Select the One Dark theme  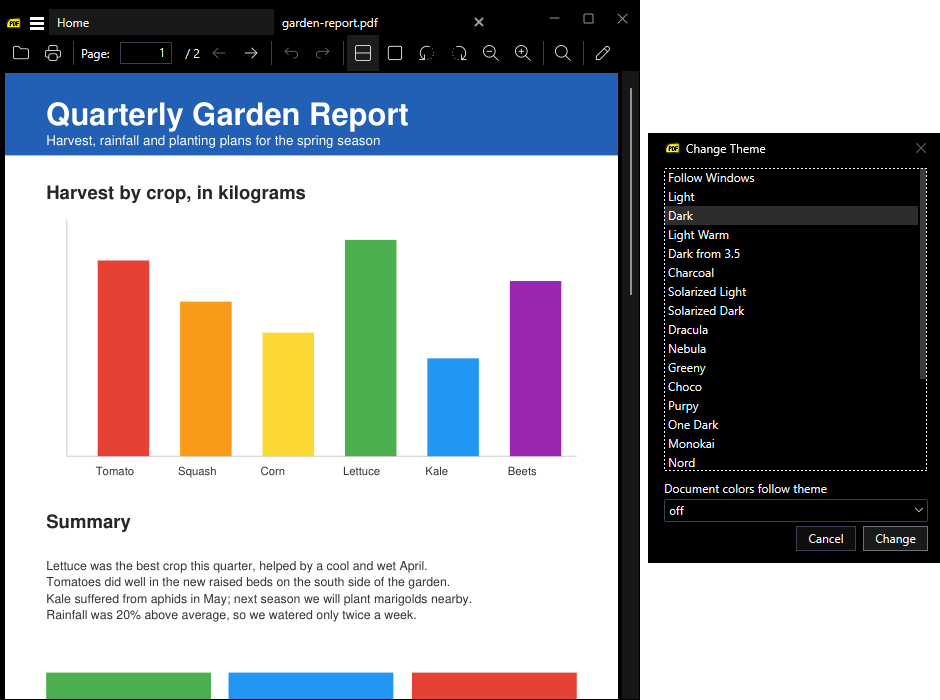(x=792, y=424)
